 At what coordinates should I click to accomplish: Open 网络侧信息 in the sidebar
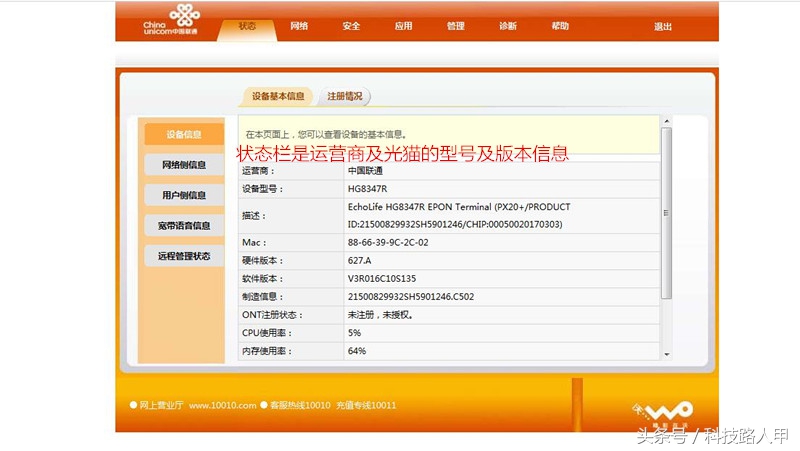184,165
